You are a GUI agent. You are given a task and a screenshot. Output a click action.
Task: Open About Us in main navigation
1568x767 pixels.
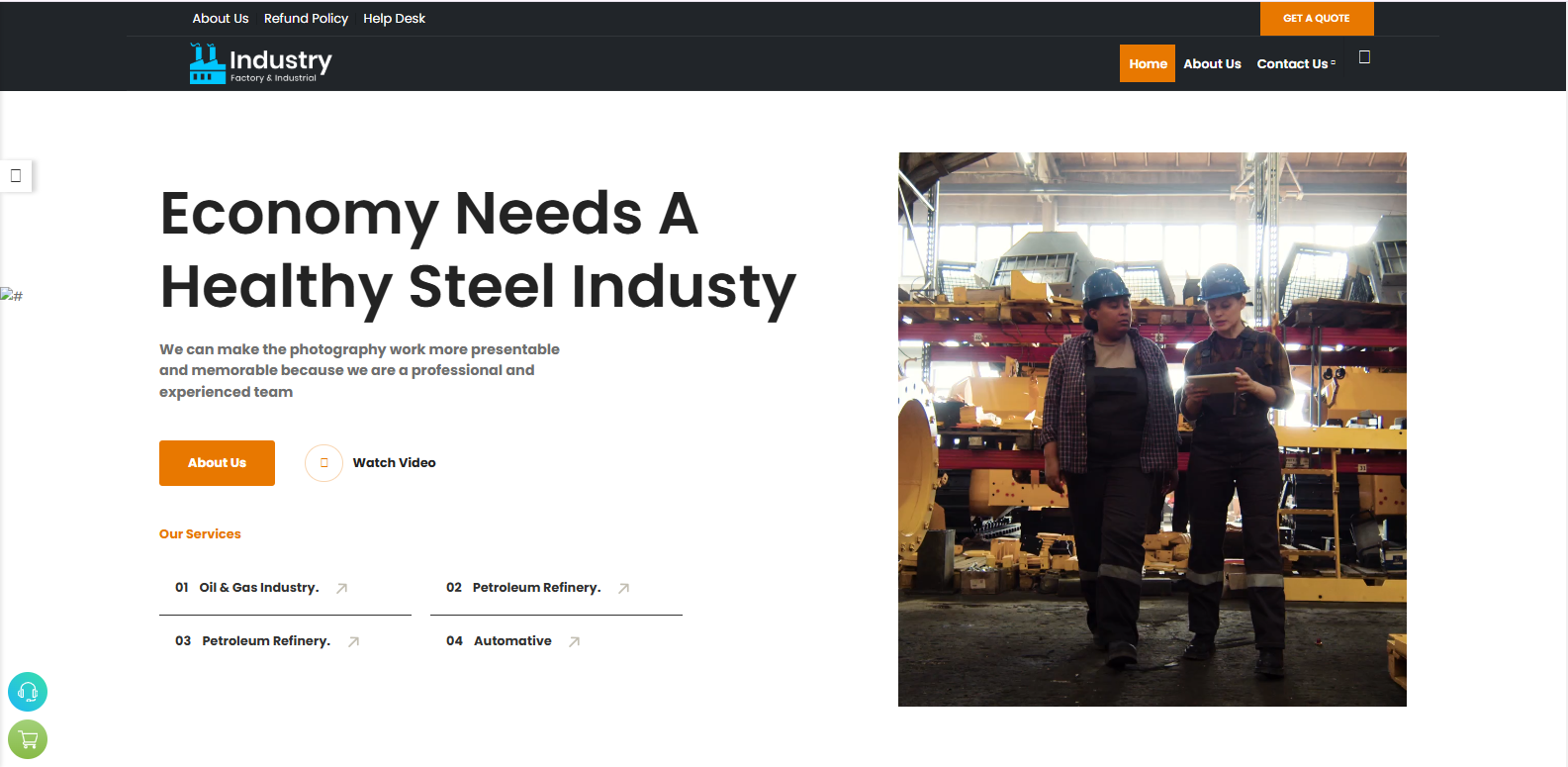click(1212, 63)
